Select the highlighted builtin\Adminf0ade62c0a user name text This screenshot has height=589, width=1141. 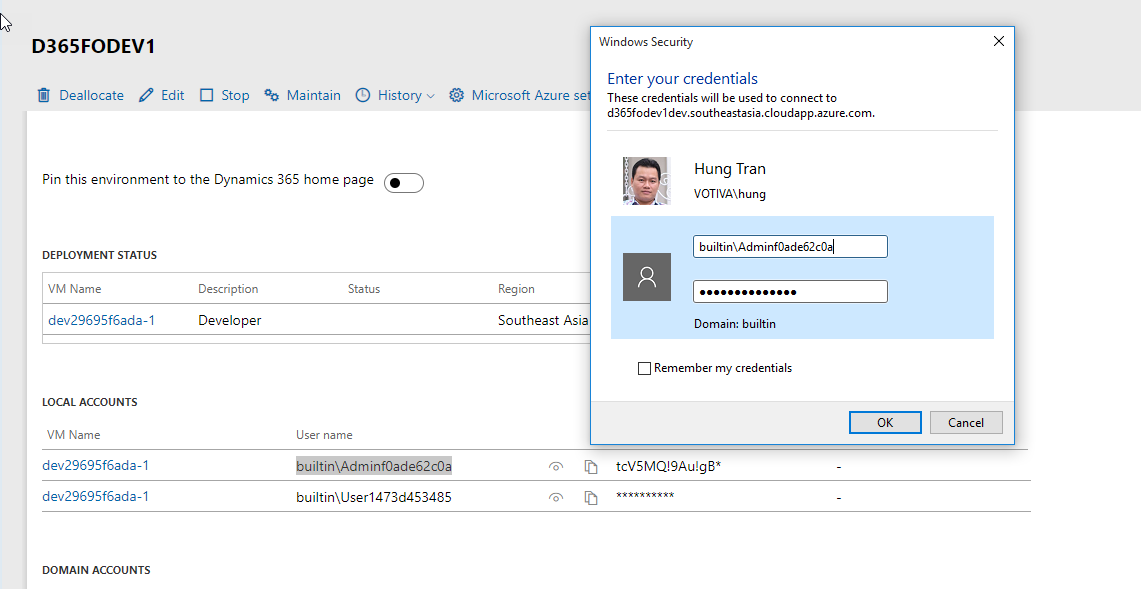coord(374,466)
